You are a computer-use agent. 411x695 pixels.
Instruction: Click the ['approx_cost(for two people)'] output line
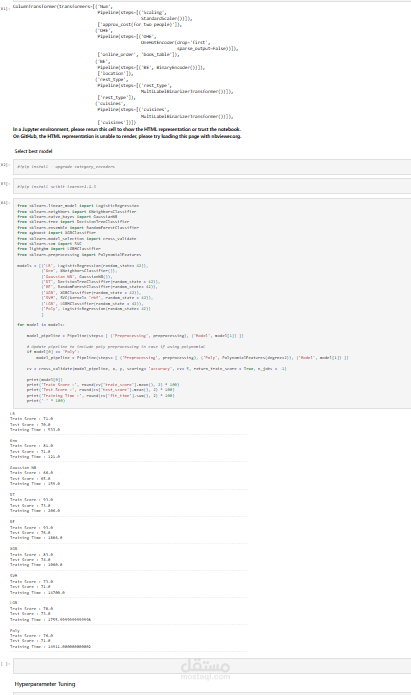(x=140, y=24)
